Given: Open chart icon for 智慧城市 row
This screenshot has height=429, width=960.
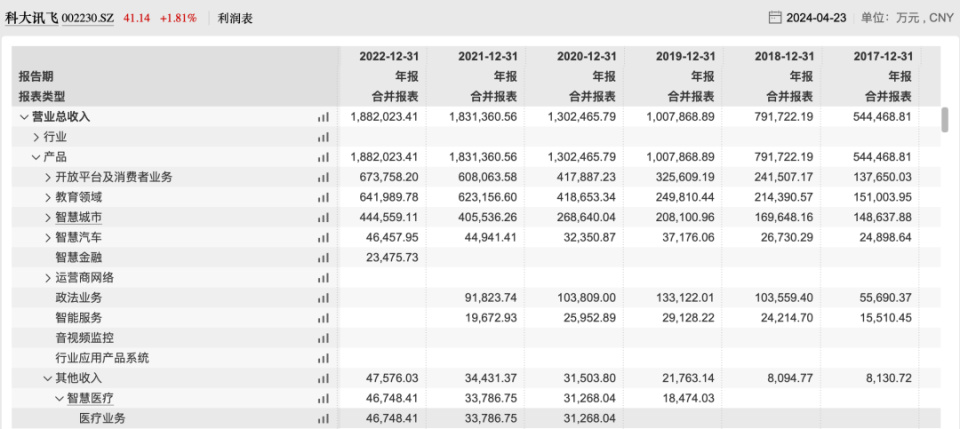Looking at the screenshot, I should 323,218.
